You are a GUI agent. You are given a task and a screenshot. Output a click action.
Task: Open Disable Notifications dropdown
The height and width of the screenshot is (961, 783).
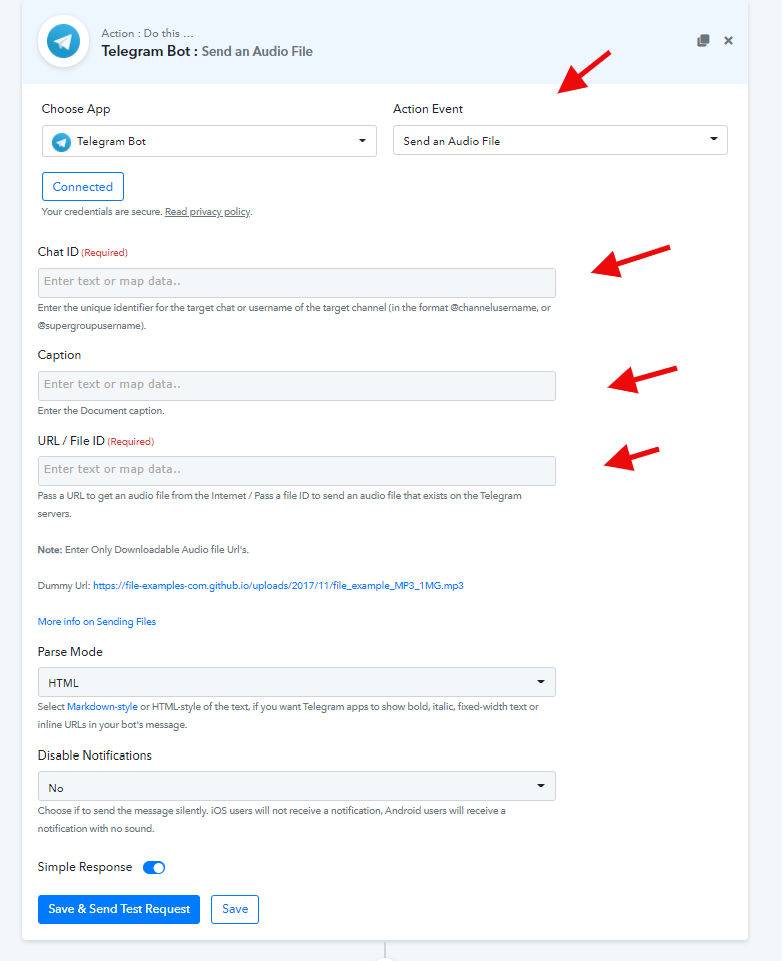tap(297, 786)
